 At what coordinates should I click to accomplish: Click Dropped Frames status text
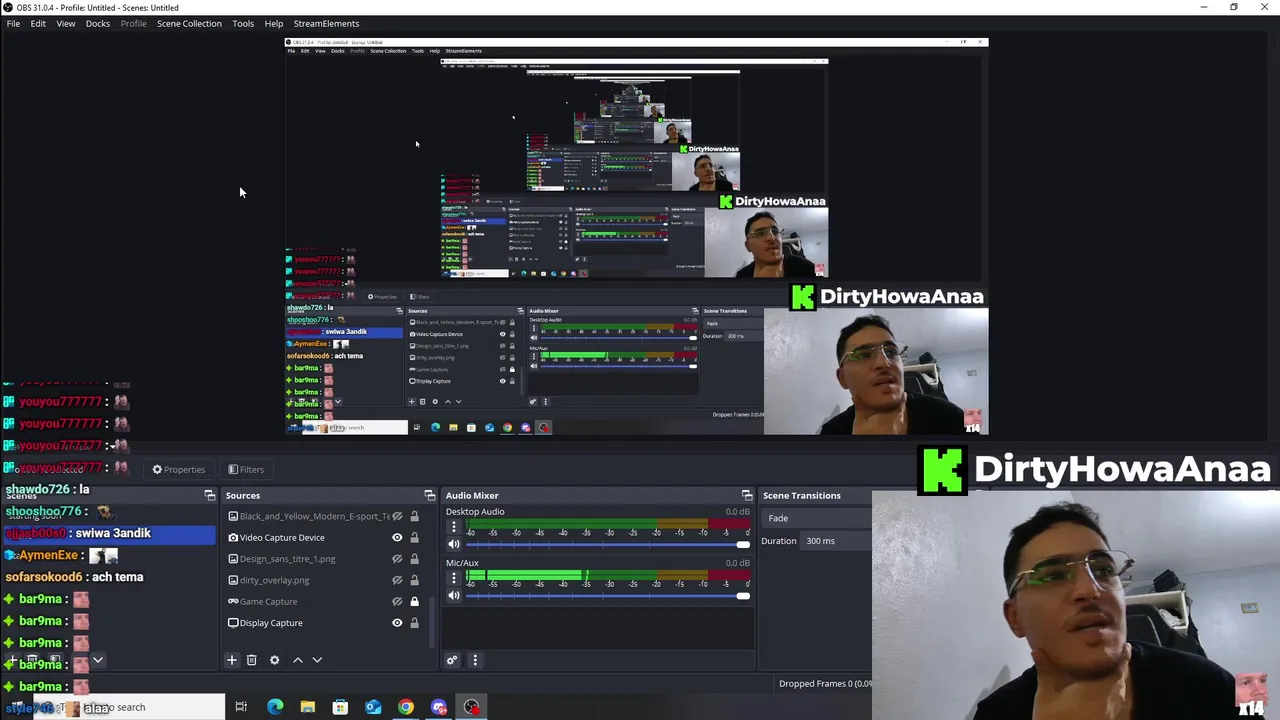[x=825, y=684]
